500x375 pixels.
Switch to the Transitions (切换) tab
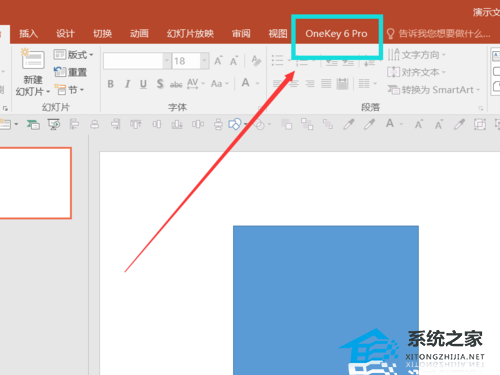[102, 34]
